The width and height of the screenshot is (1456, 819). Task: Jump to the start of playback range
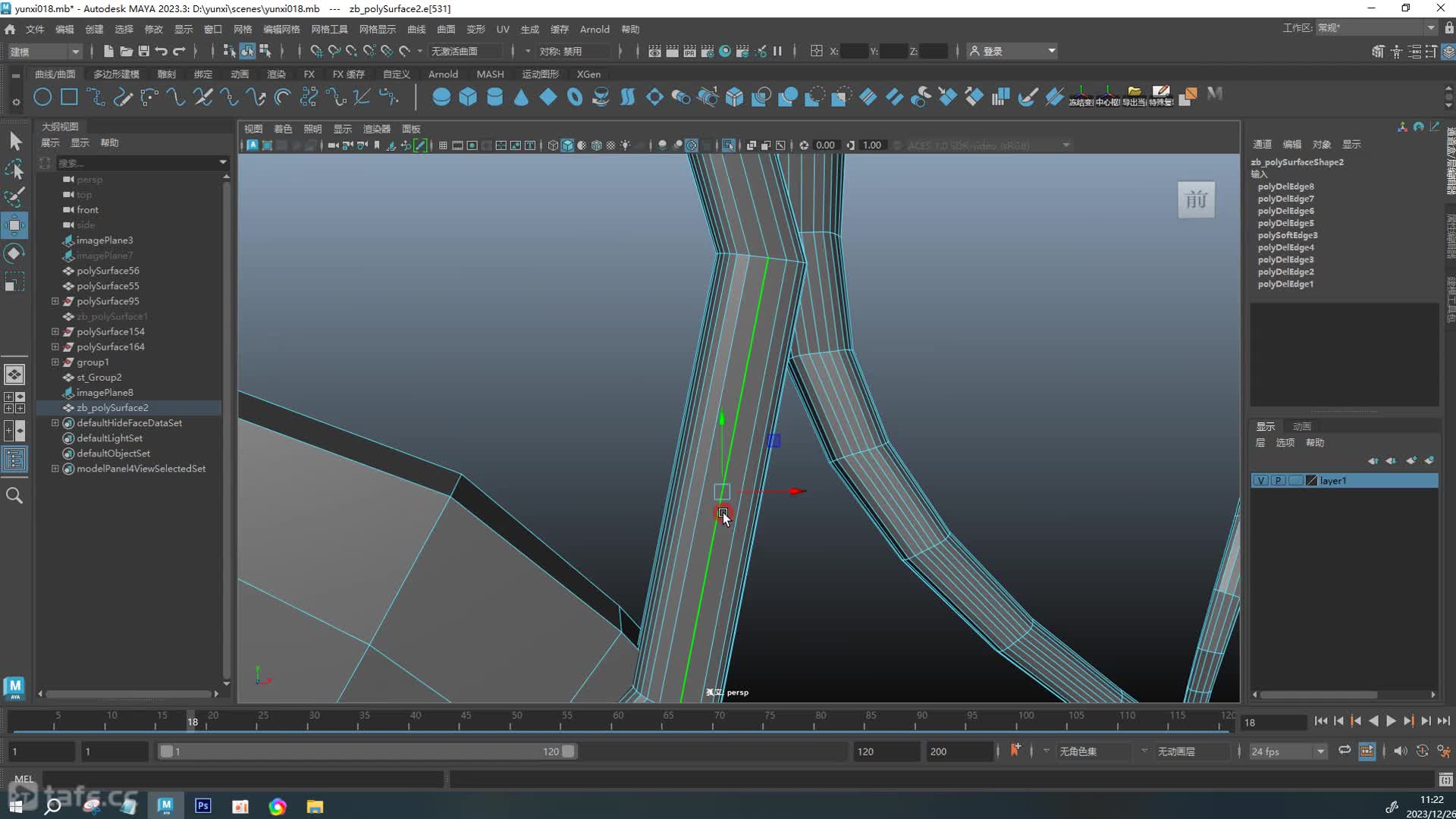point(1321,721)
